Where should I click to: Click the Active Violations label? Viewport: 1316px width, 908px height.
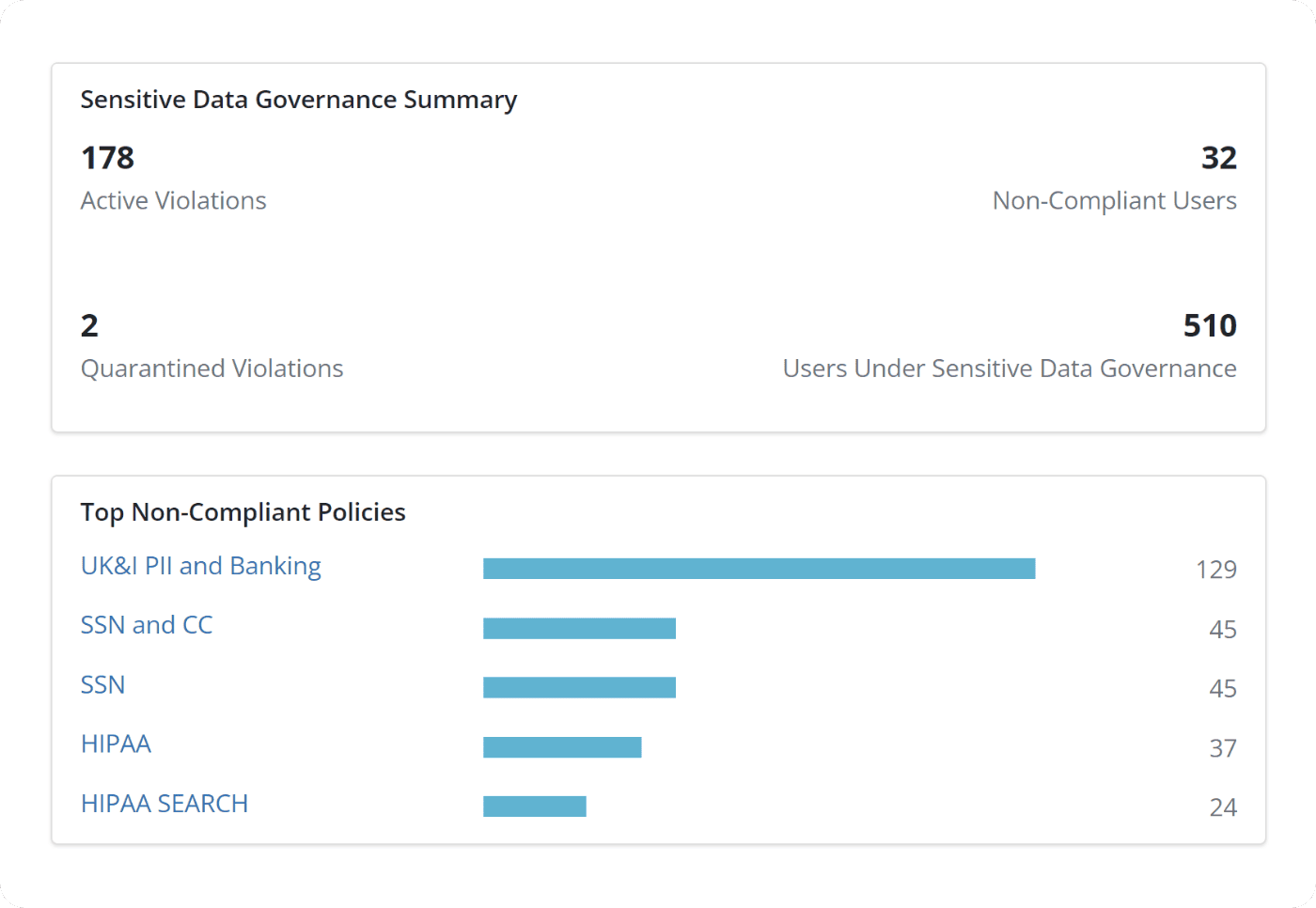click(173, 201)
